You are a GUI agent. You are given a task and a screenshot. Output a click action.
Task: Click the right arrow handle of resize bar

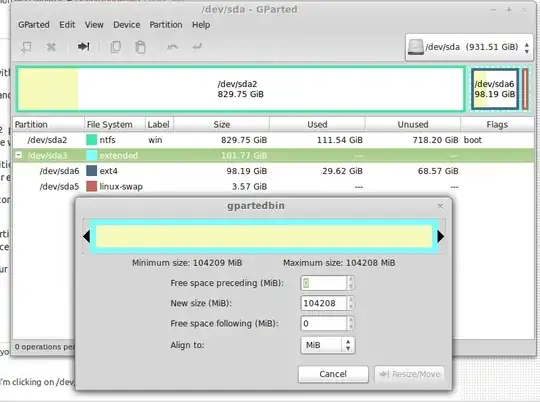pos(440,237)
